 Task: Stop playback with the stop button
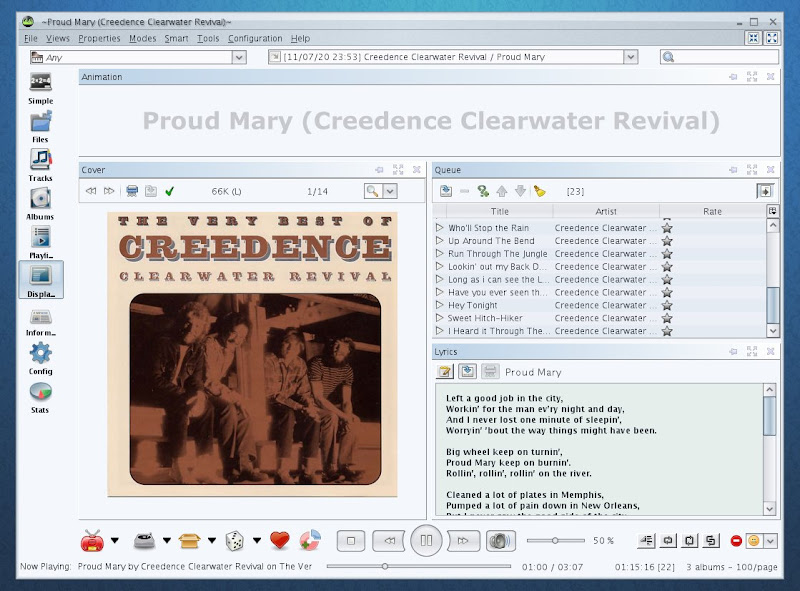tap(351, 541)
